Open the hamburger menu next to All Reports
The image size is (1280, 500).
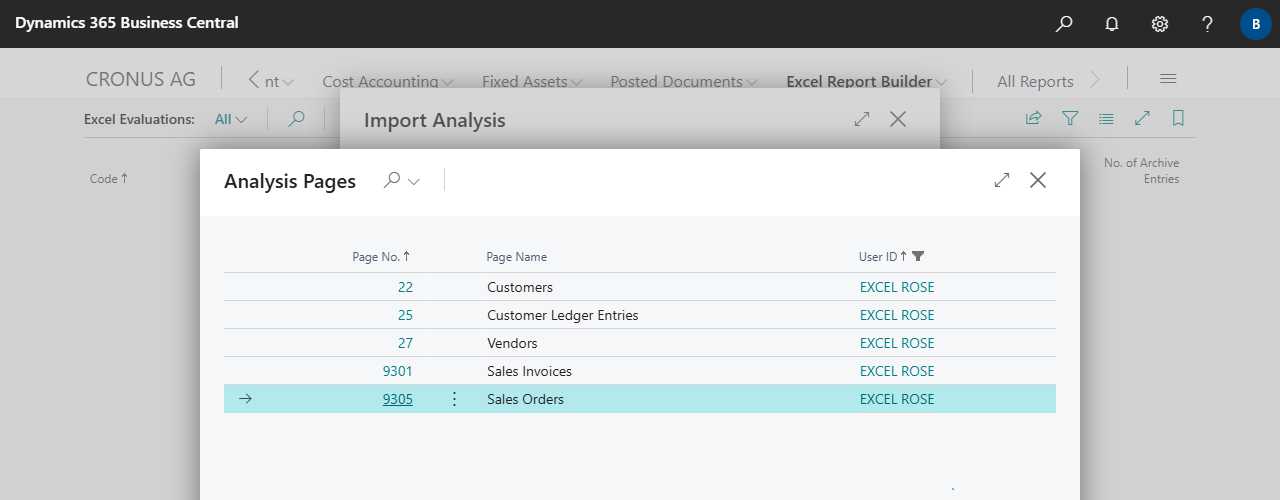pyautogui.click(x=1167, y=79)
